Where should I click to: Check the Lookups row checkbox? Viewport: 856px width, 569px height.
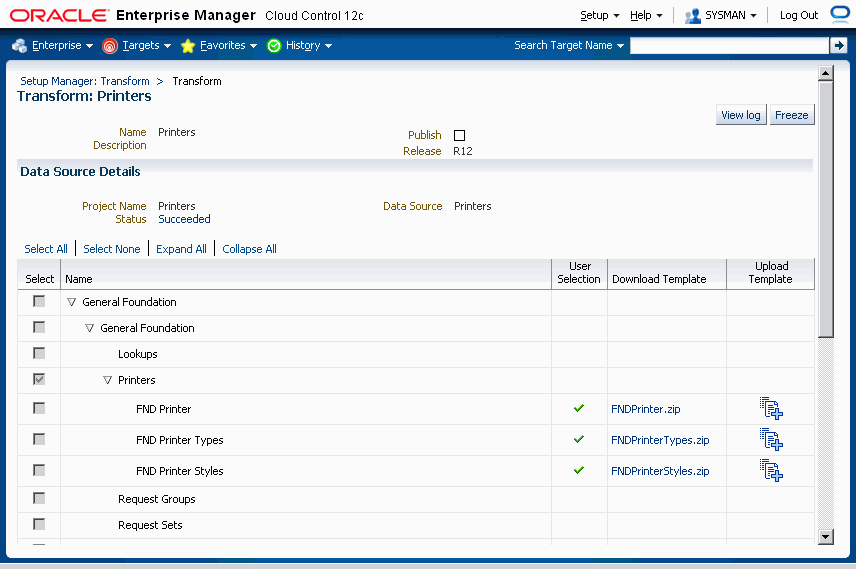(39, 353)
